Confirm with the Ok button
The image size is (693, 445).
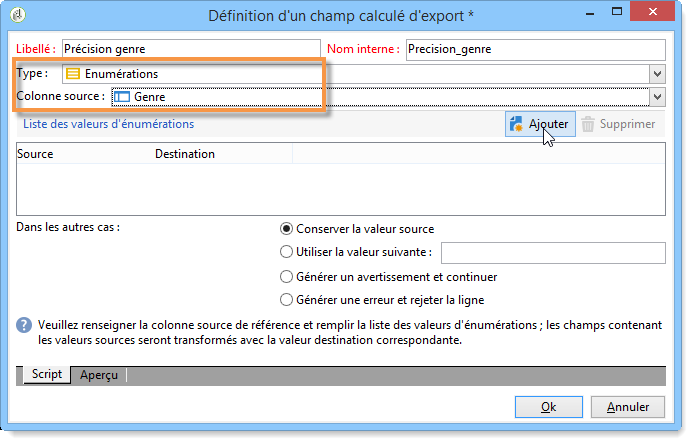tap(548, 407)
